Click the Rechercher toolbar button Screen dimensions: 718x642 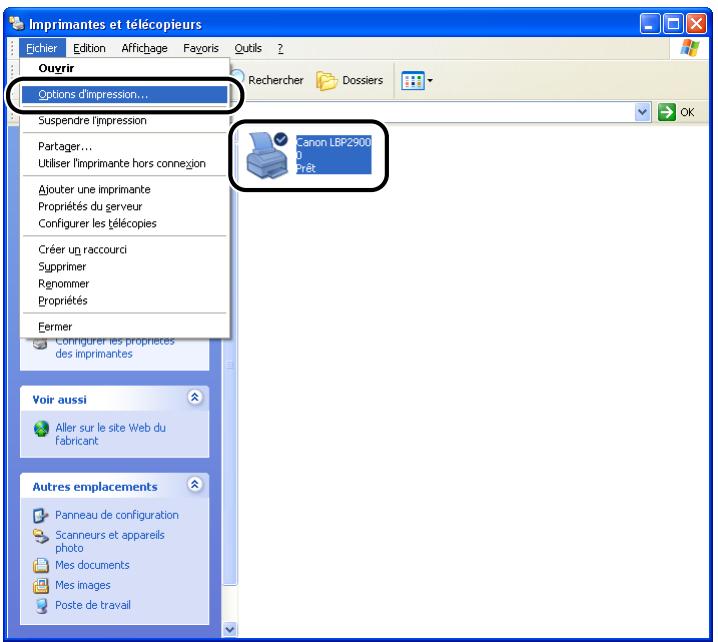tap(267, 80)
